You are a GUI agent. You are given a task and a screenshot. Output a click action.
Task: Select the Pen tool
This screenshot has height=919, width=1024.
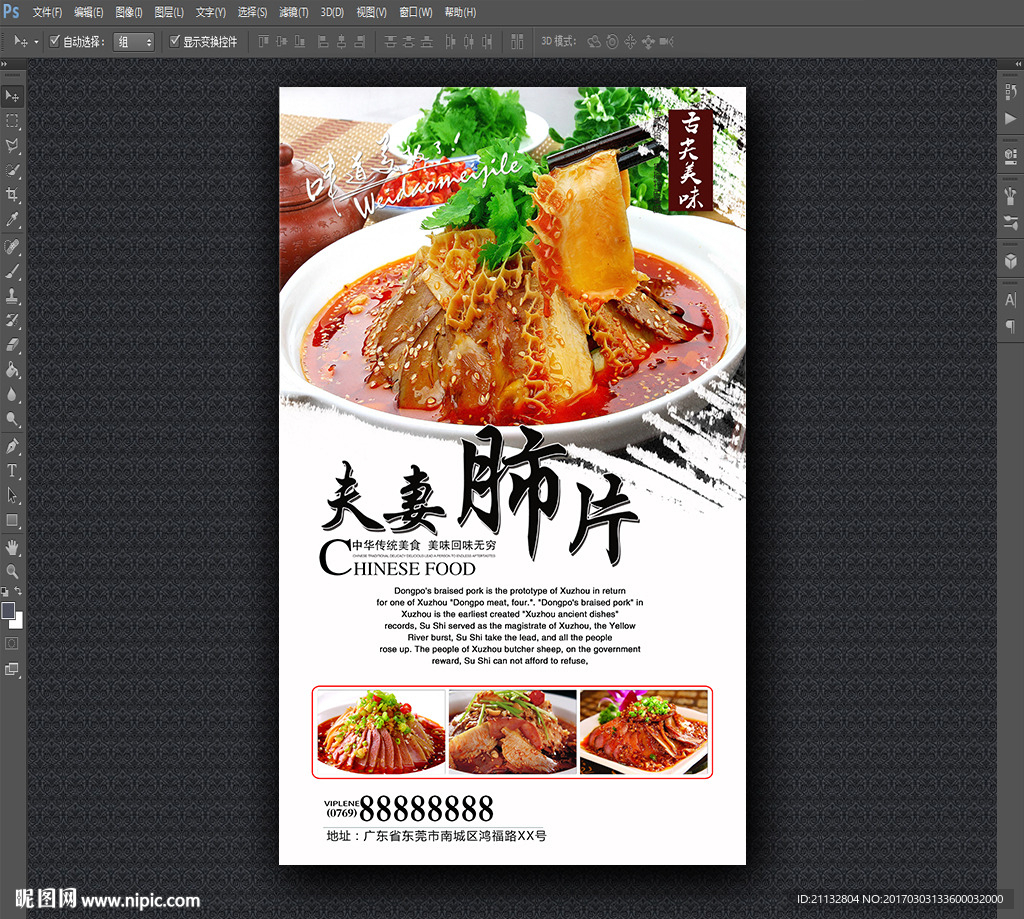(x=12, y=446)
